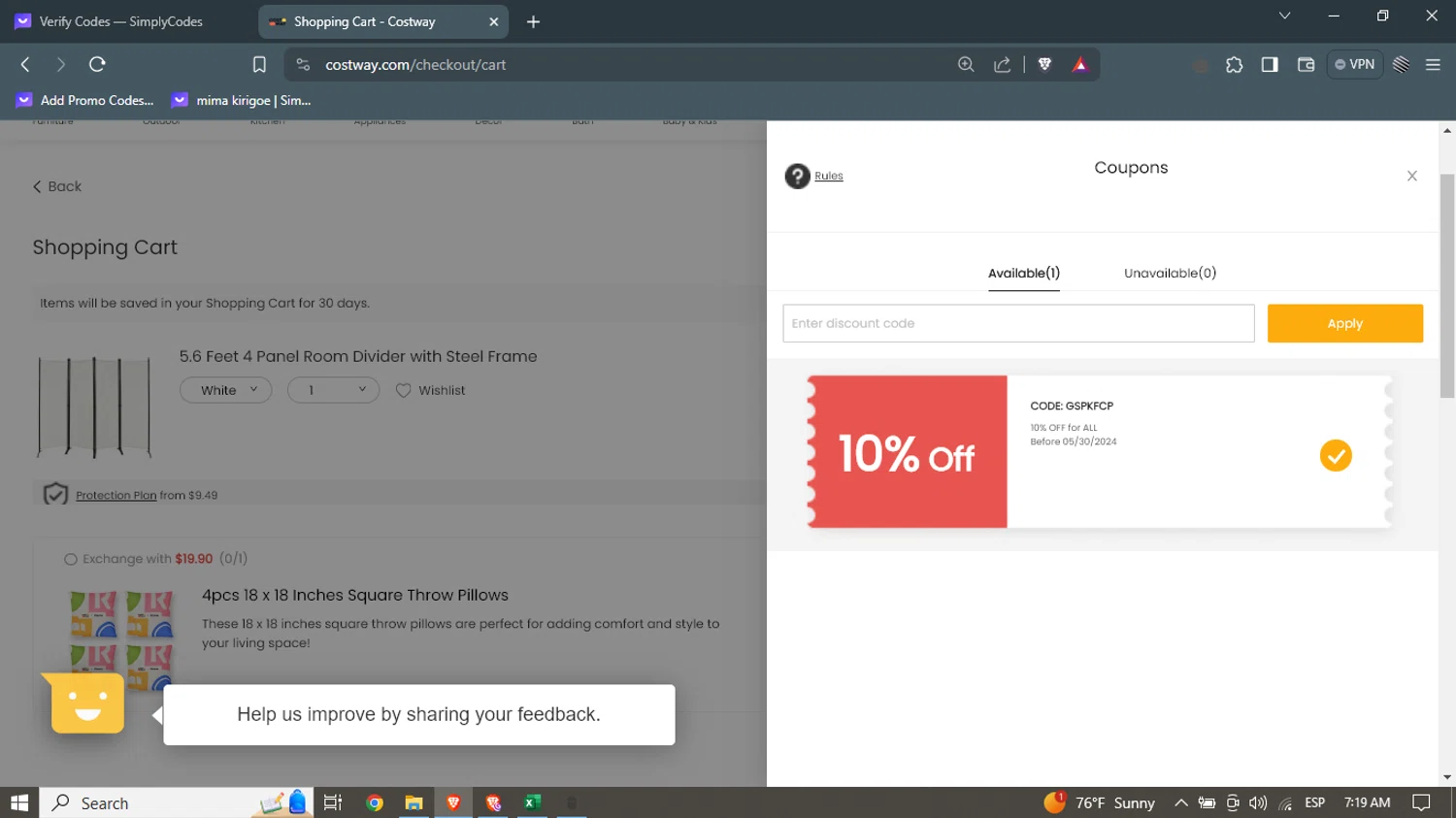Open the Leo AI striped icon
The image size is (1456, 818).
(1401, 64)
